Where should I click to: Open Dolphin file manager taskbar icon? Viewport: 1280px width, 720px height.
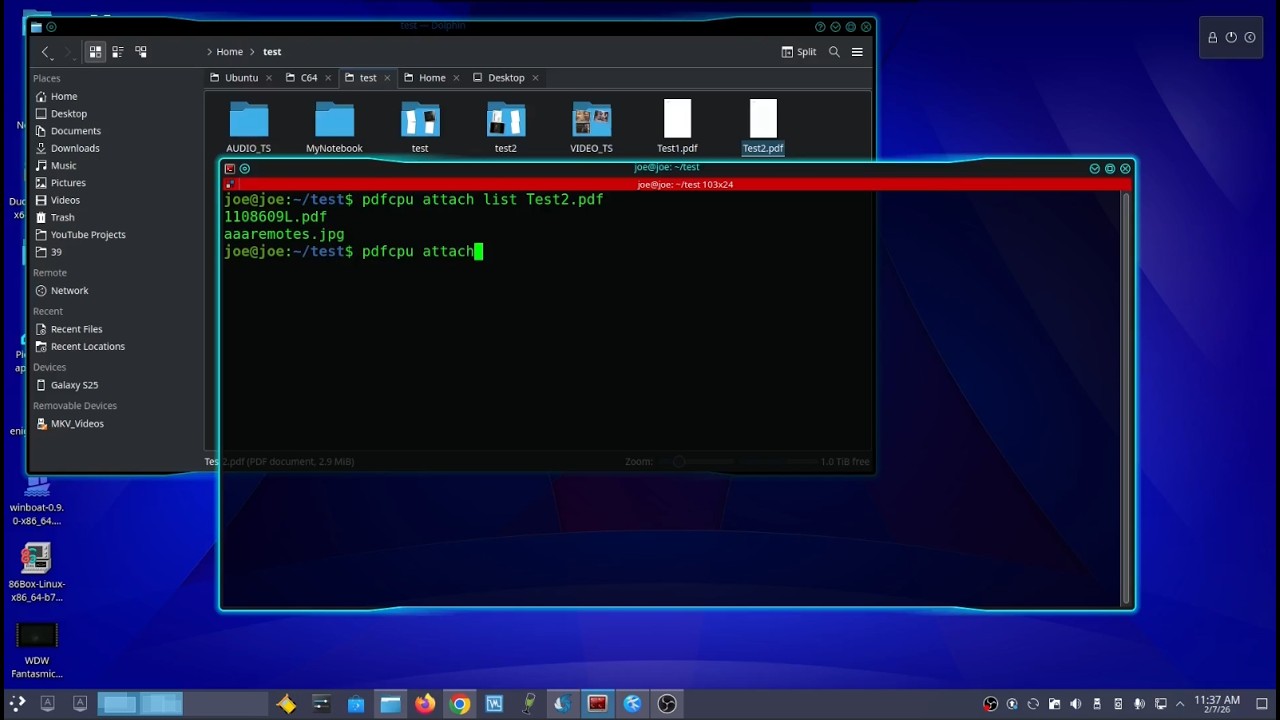[x=390, y=704]
